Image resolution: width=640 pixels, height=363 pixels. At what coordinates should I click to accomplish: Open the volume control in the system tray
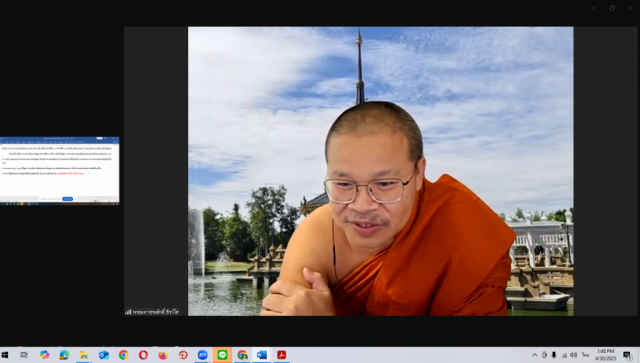coord(573,355)
